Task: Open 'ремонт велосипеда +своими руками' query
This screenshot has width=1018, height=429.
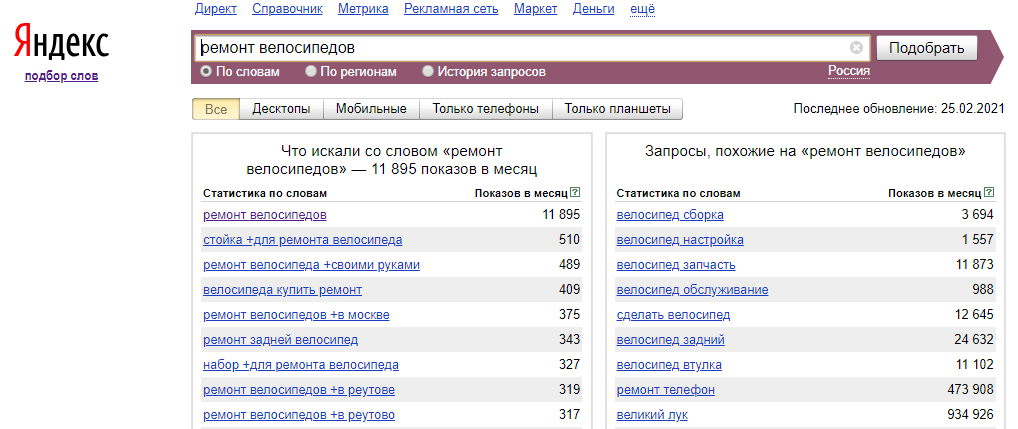Action: coord(312,265)
